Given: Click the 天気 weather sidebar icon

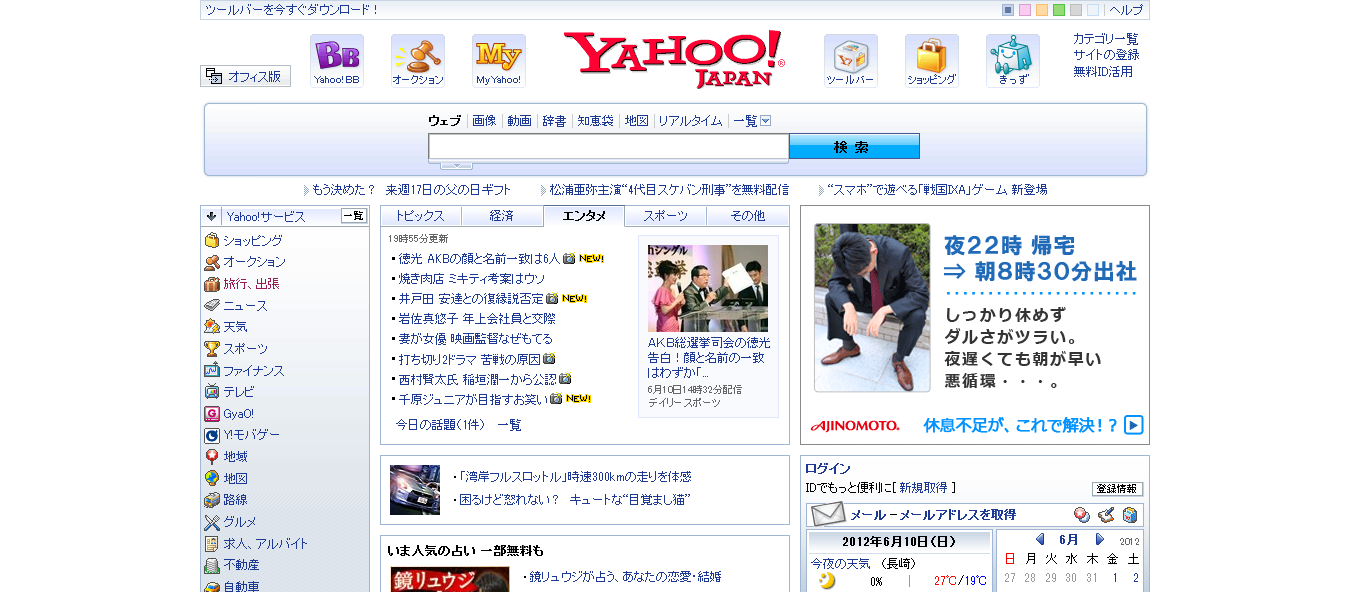Looking at the screenshot, I should pos(212,327).
